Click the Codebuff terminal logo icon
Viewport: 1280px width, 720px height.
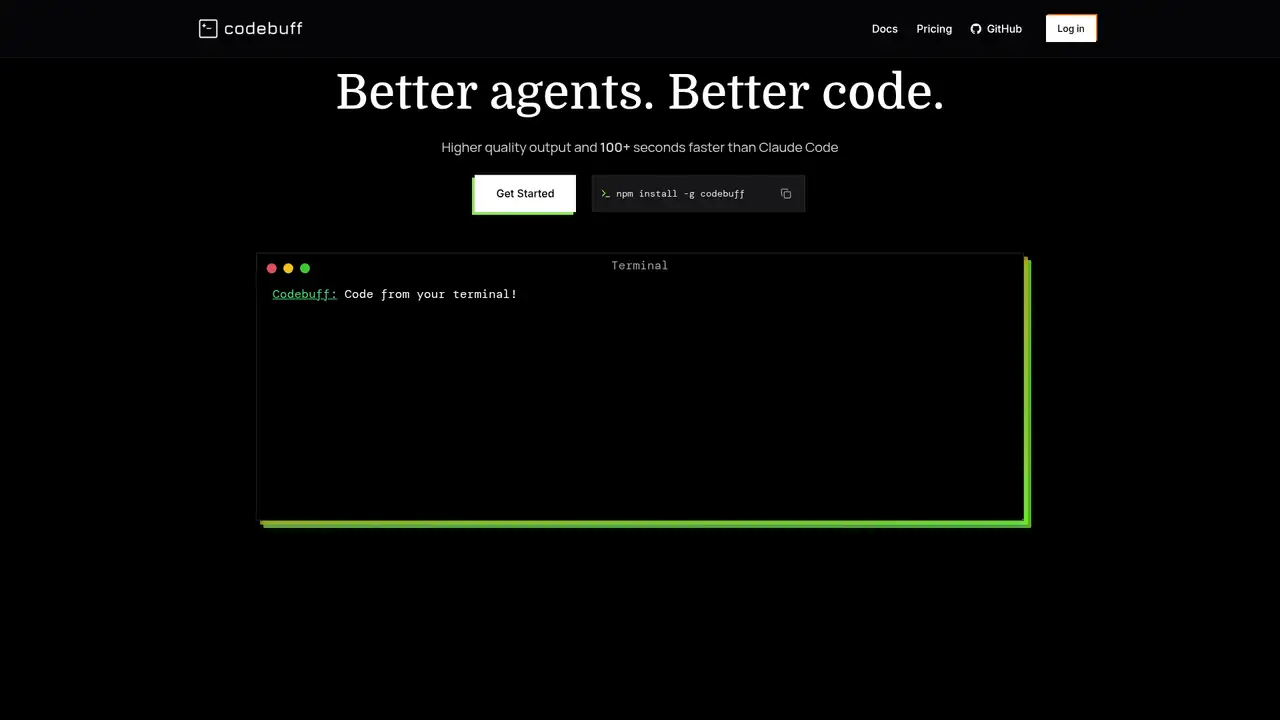coord(208,29)
